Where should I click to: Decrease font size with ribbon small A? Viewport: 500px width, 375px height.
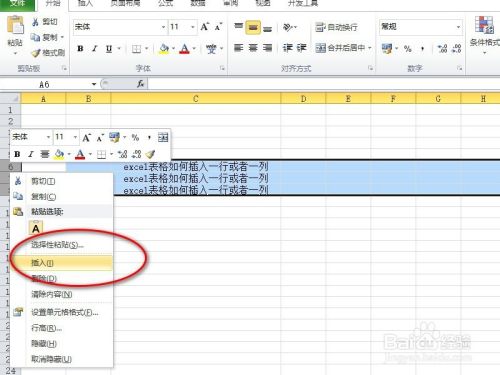218,27
